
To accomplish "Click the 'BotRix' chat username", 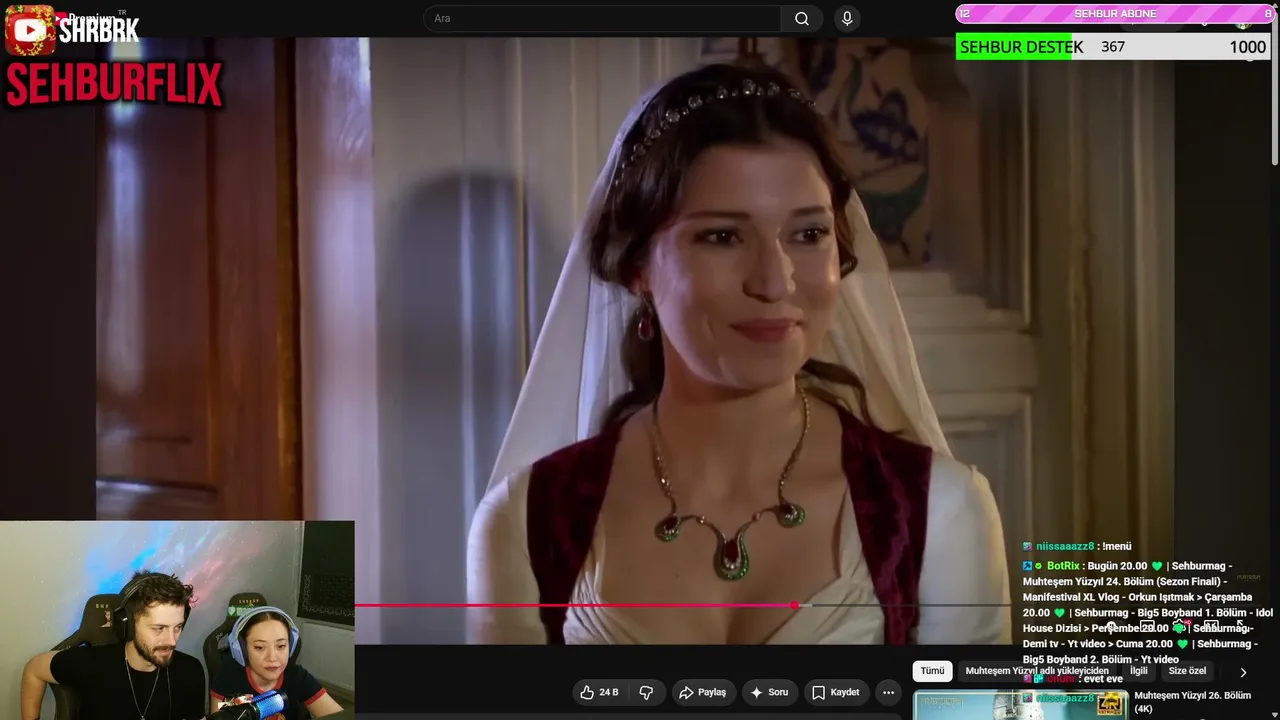I will click(x=1064, y=566).
